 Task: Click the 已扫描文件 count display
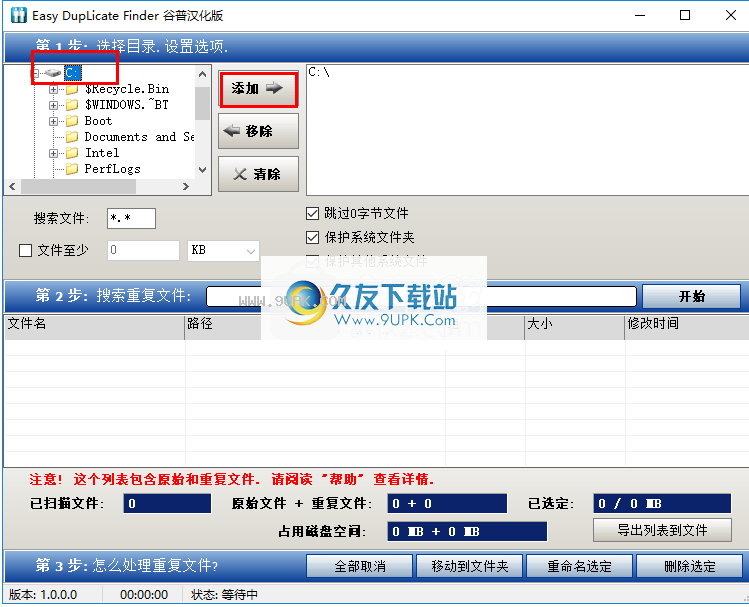coord(167,503)
